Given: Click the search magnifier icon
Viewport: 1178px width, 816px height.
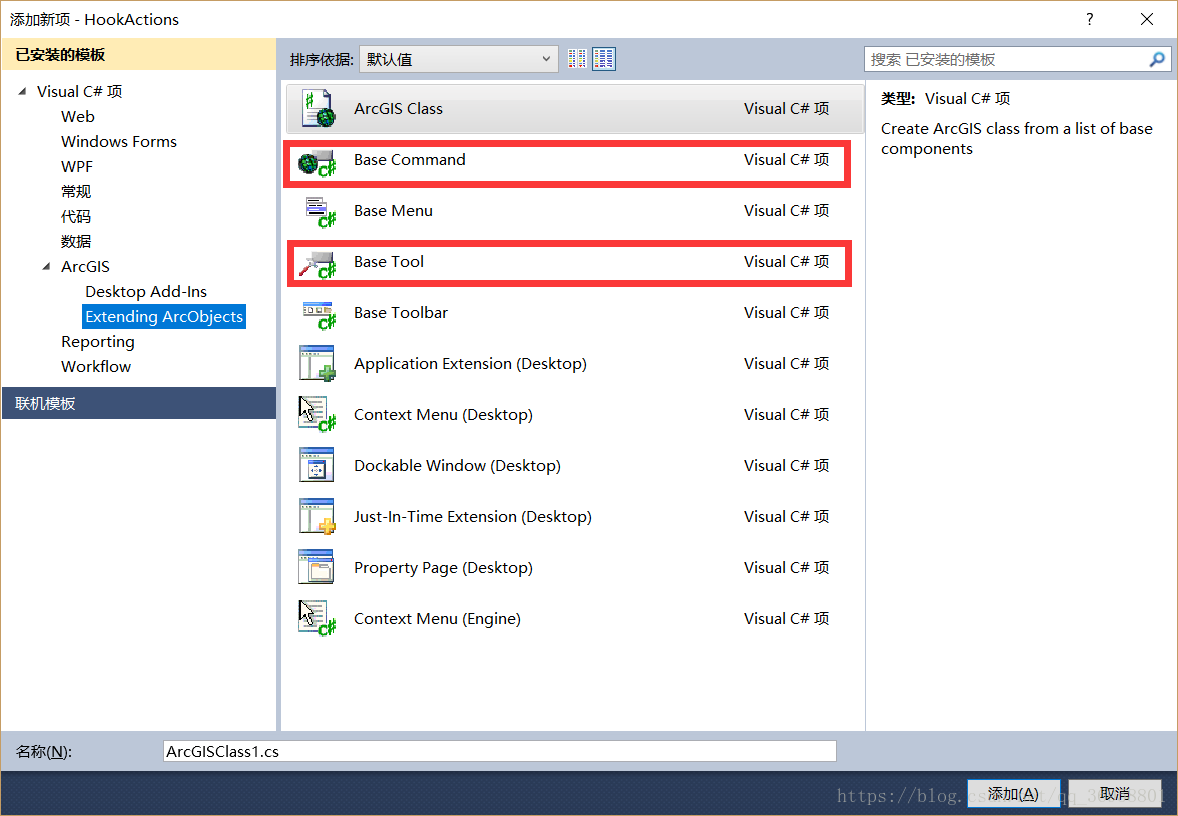Looking at the screenshot, I should (x=1157, y=59).
